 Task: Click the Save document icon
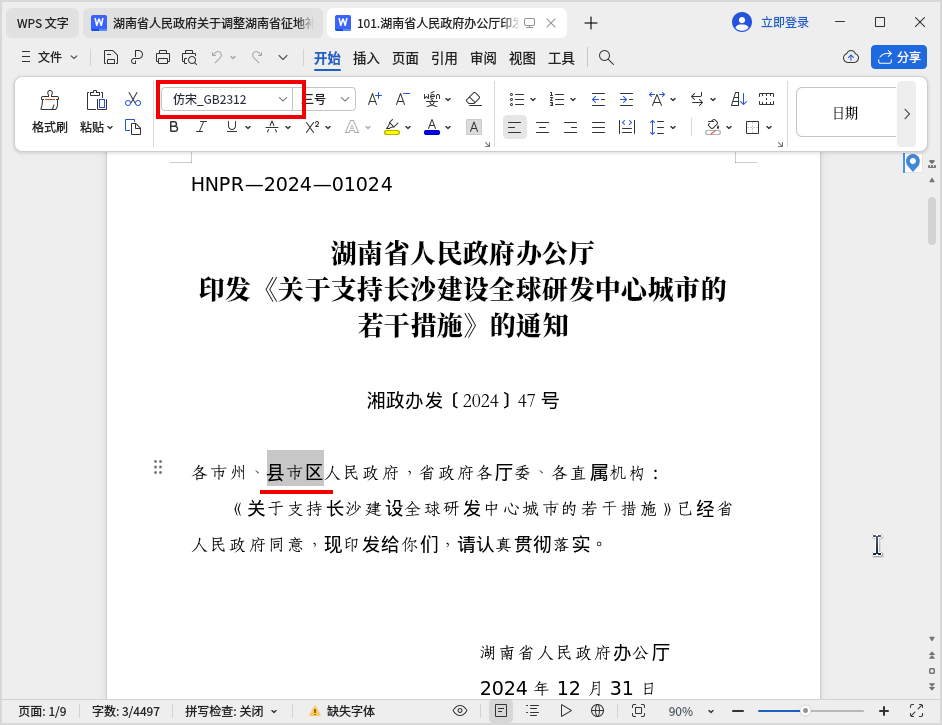[x=111, y=58]
